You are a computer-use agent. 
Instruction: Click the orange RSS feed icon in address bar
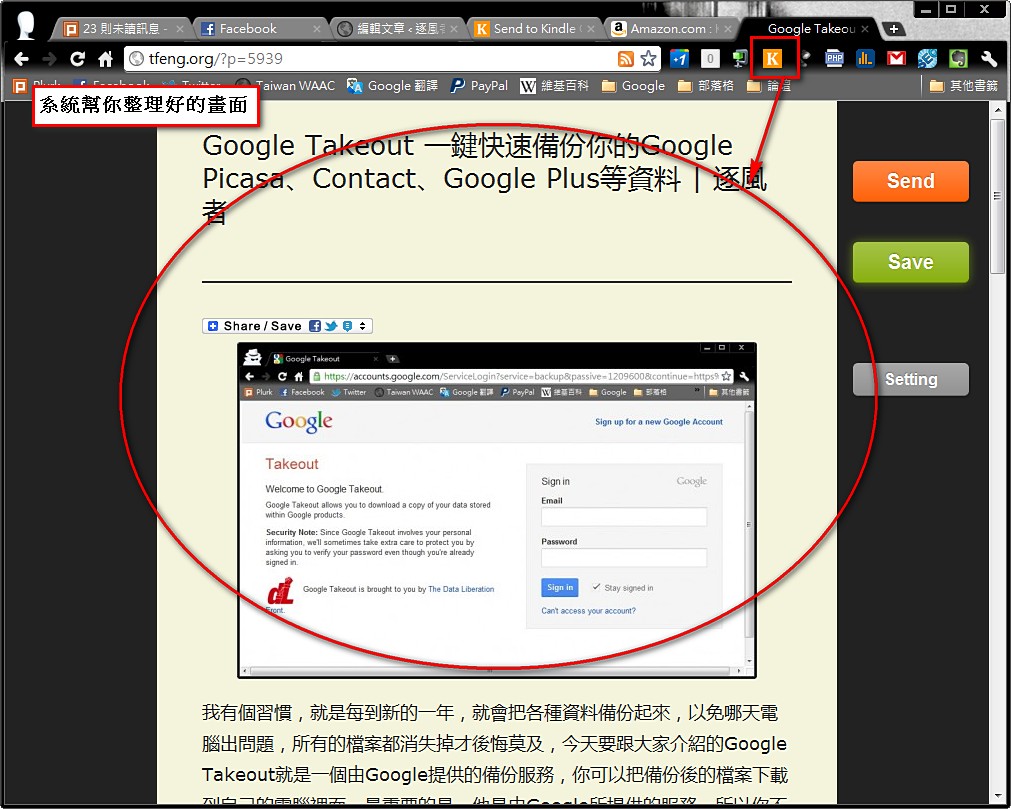point(625,59)
